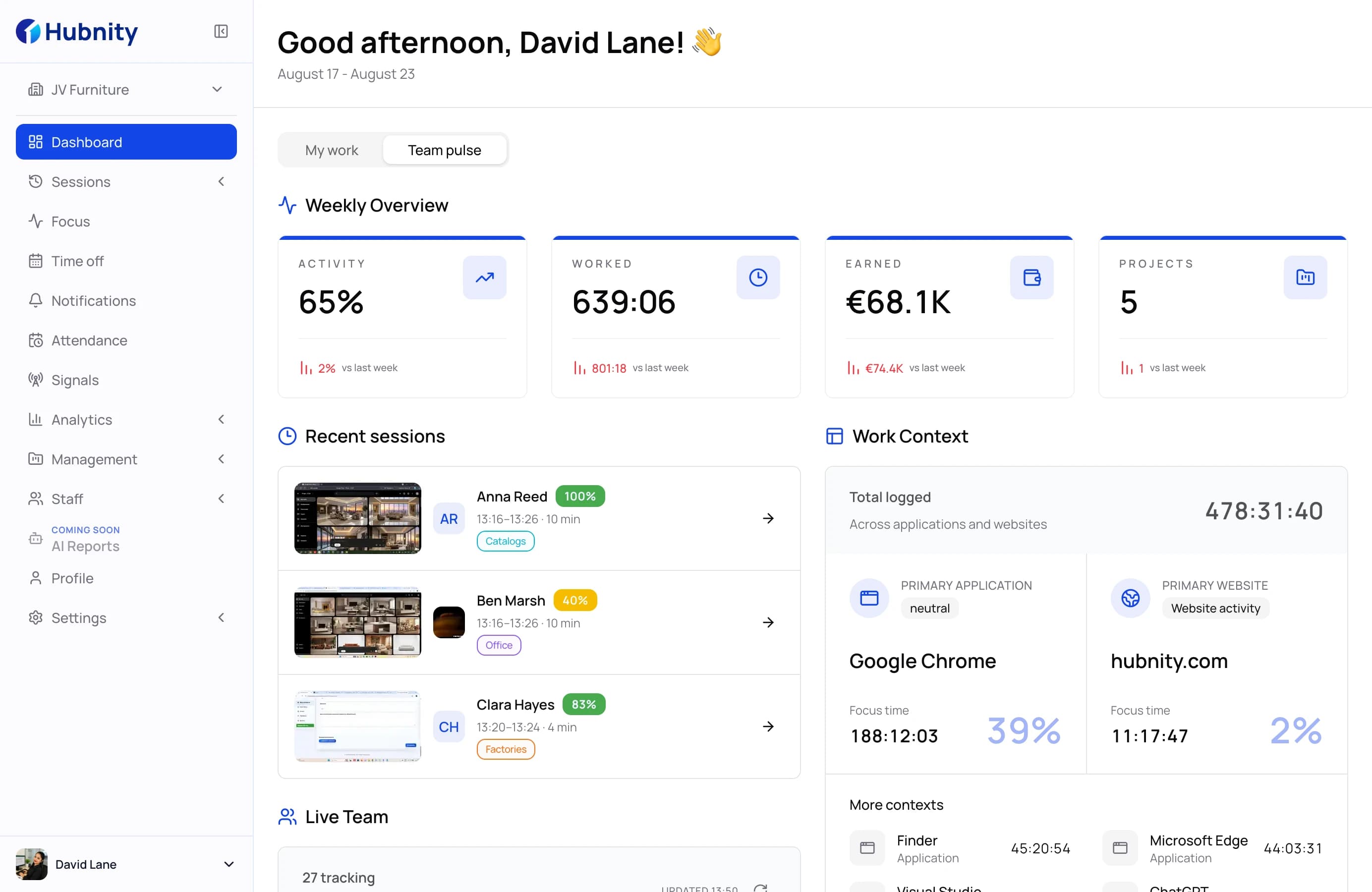
Task: Click David Lane profile photo
Action: tap(32, 864)
